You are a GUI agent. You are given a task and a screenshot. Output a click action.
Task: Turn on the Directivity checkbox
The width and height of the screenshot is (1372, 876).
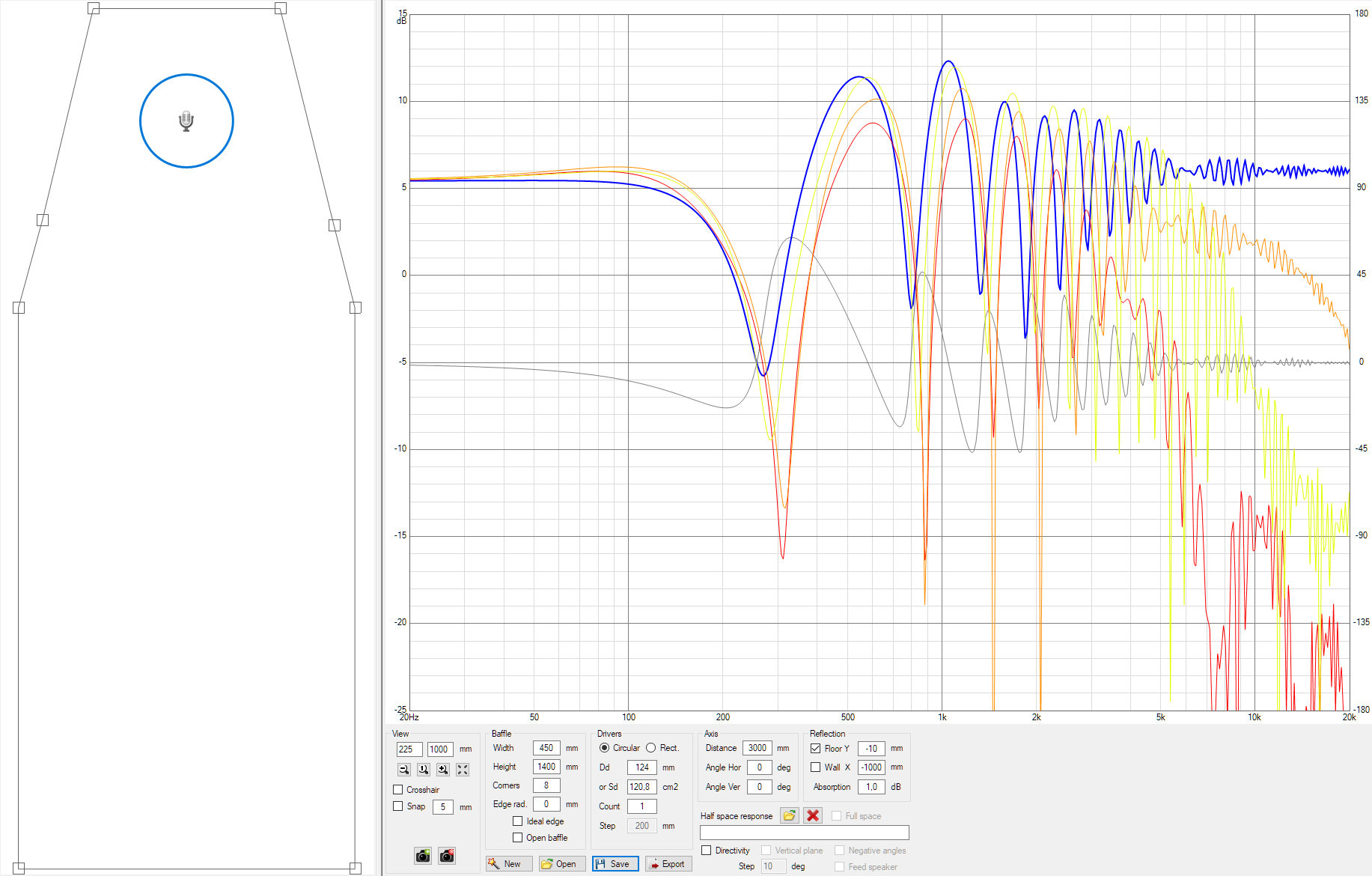pyautogui.click(x=706, y=851)
